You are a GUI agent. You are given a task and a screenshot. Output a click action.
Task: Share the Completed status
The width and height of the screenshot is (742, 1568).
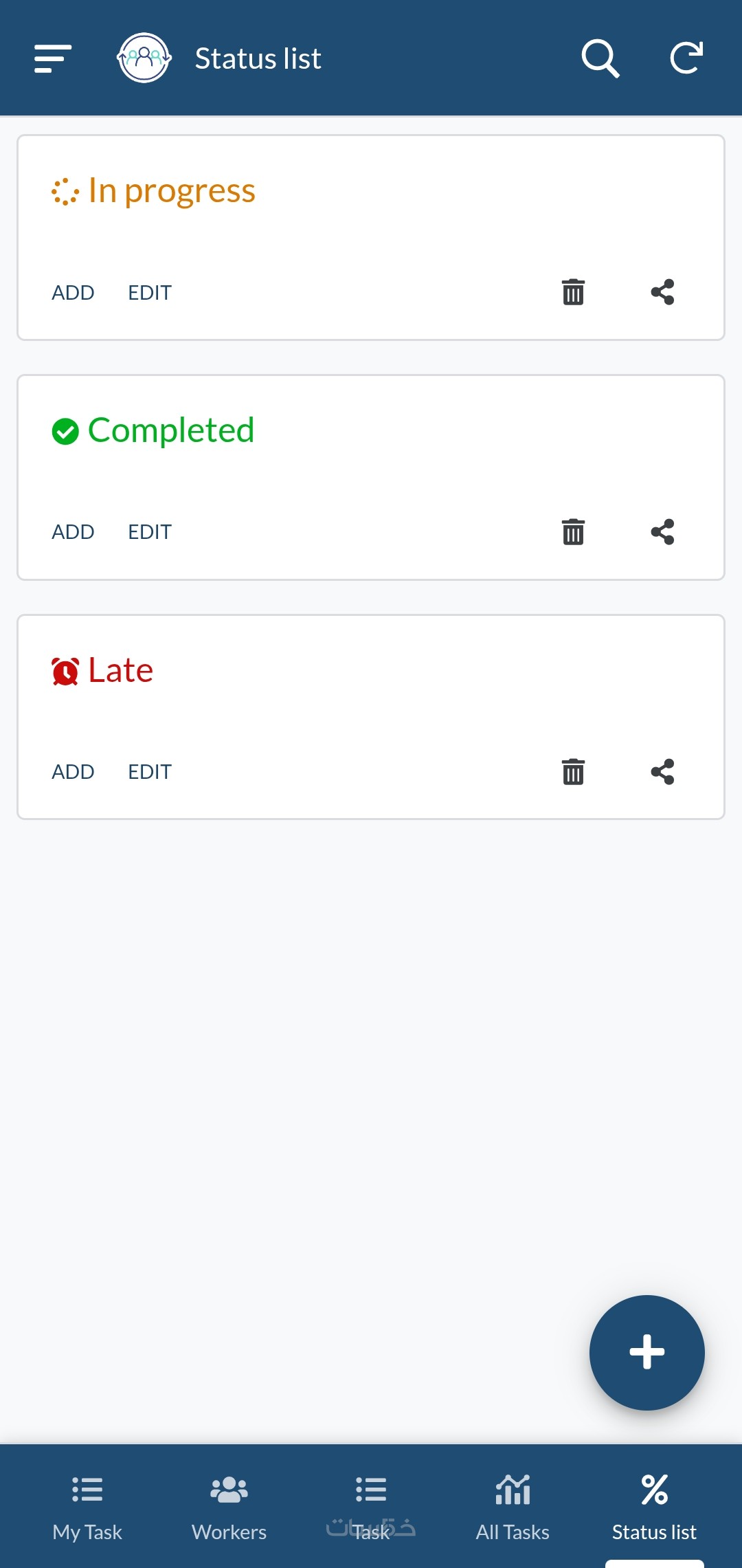click(662, 532)
